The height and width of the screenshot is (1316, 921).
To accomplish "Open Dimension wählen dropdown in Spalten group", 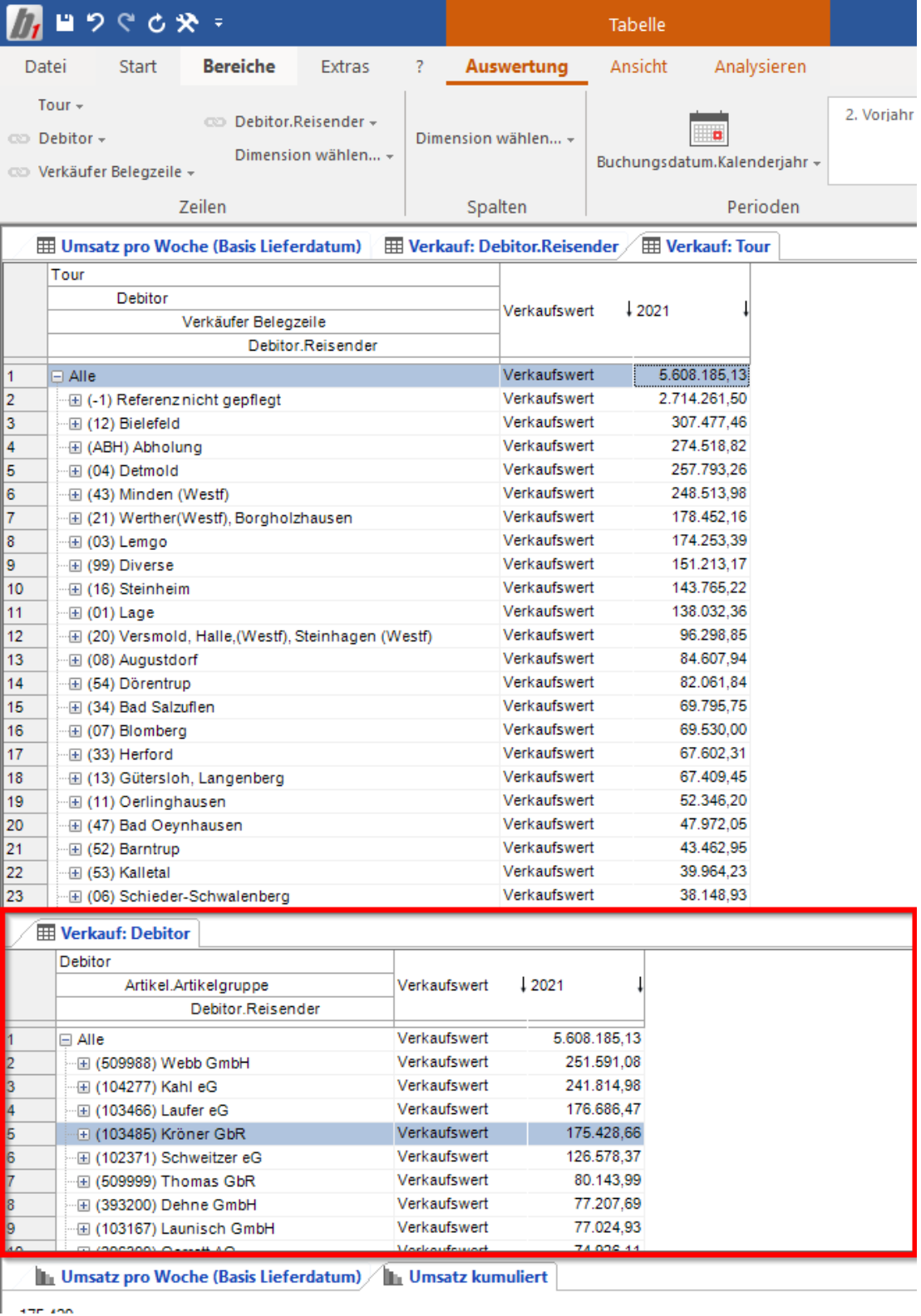I will tap(495, 139).
